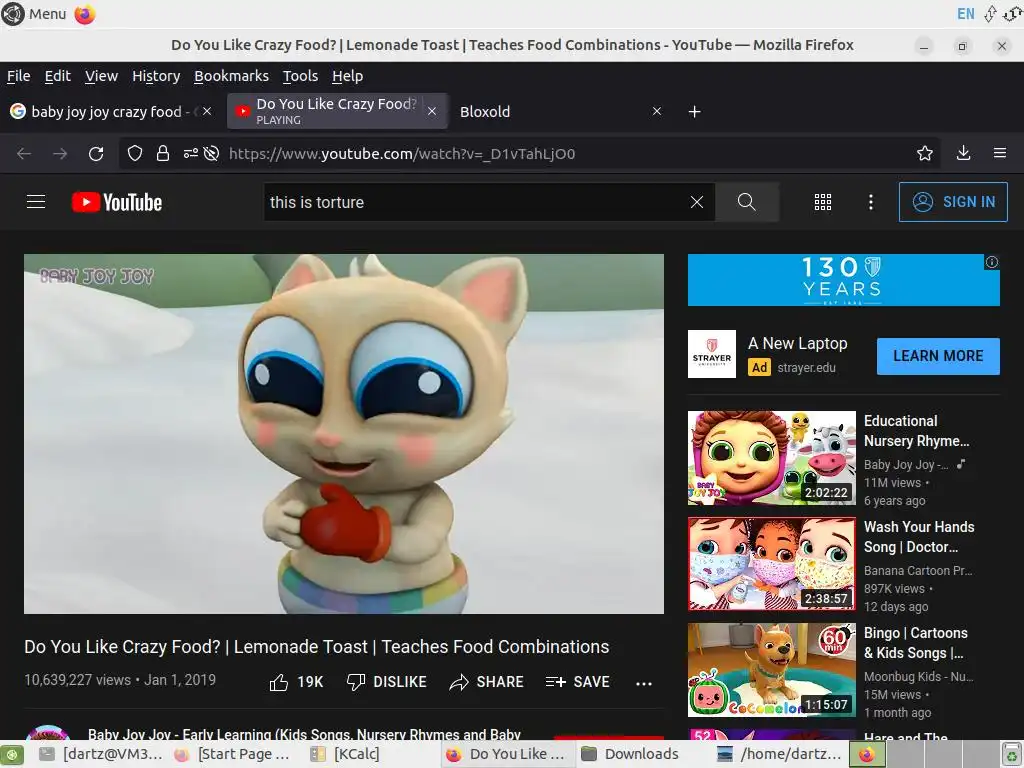Pause the playing video by clicking it
The height and width of the screenshot is (768, 1024).
pos(344,434)
